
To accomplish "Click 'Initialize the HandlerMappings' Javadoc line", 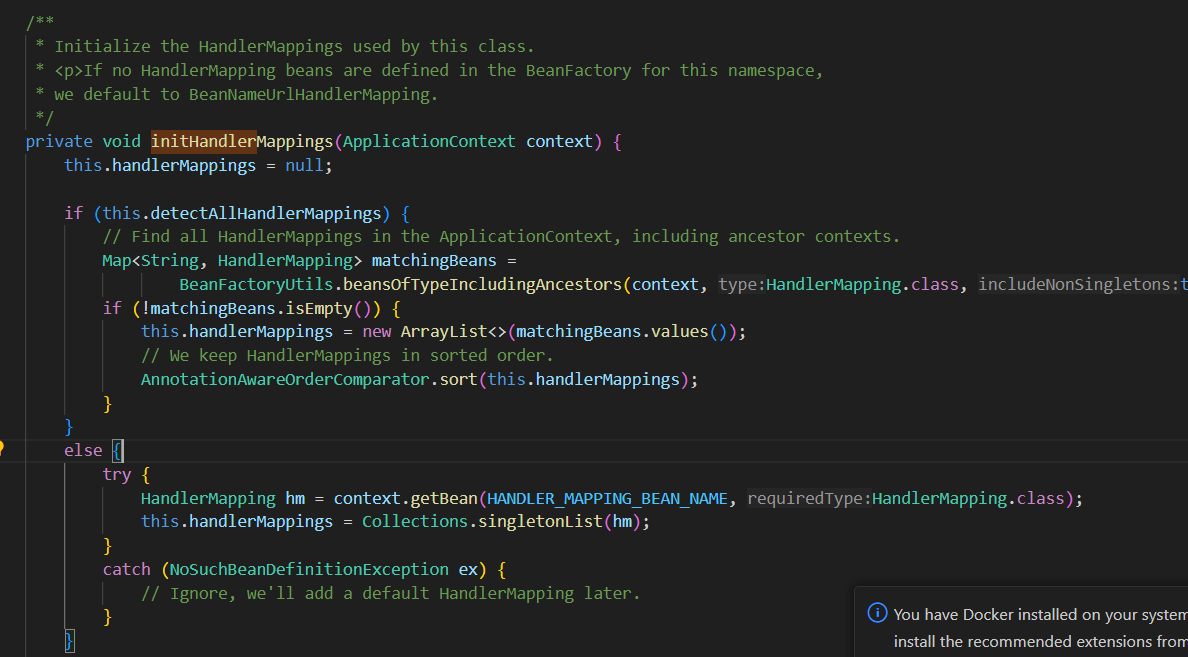I will click(285, 46).
